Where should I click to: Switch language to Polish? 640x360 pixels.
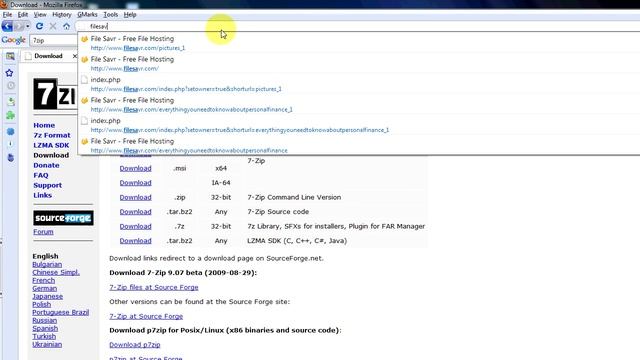[41, 304]
